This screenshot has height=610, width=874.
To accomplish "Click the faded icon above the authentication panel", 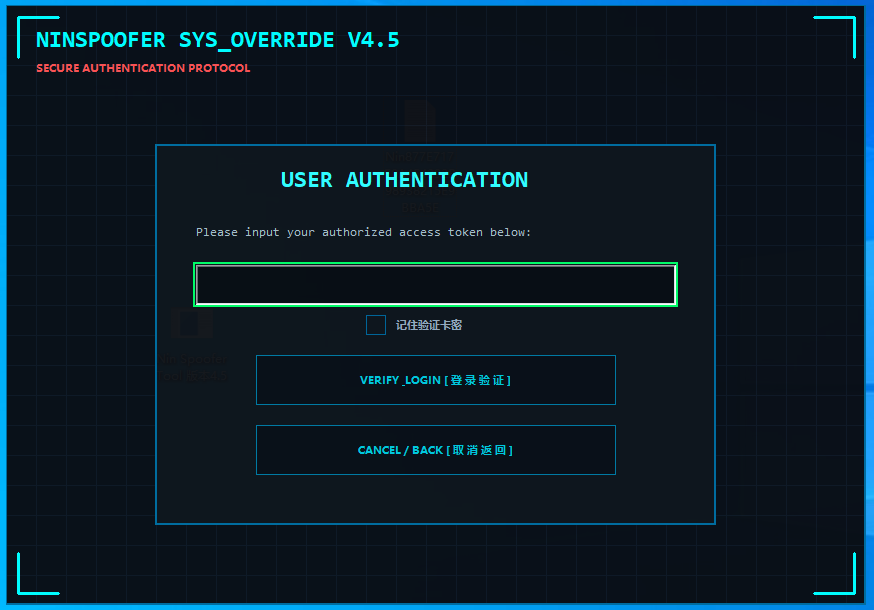I will [x=420, y=122].
